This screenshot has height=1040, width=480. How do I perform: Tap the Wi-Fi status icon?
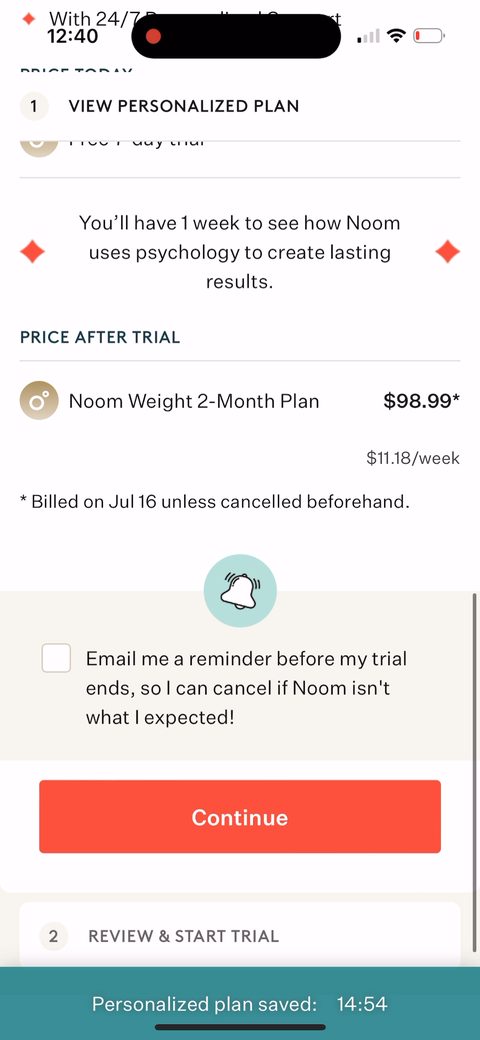tap(396, 36)
